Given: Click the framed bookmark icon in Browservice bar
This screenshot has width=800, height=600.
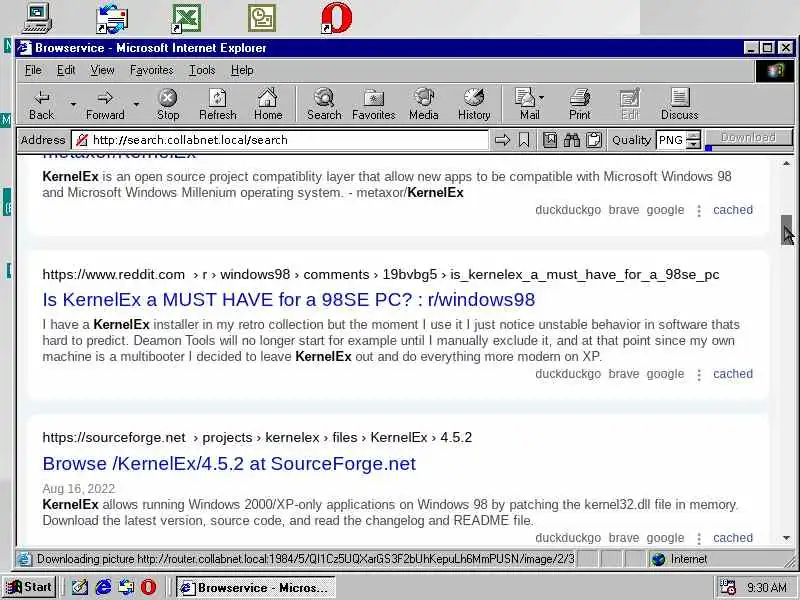Looking at the screenshot, I should coord(550,140).
